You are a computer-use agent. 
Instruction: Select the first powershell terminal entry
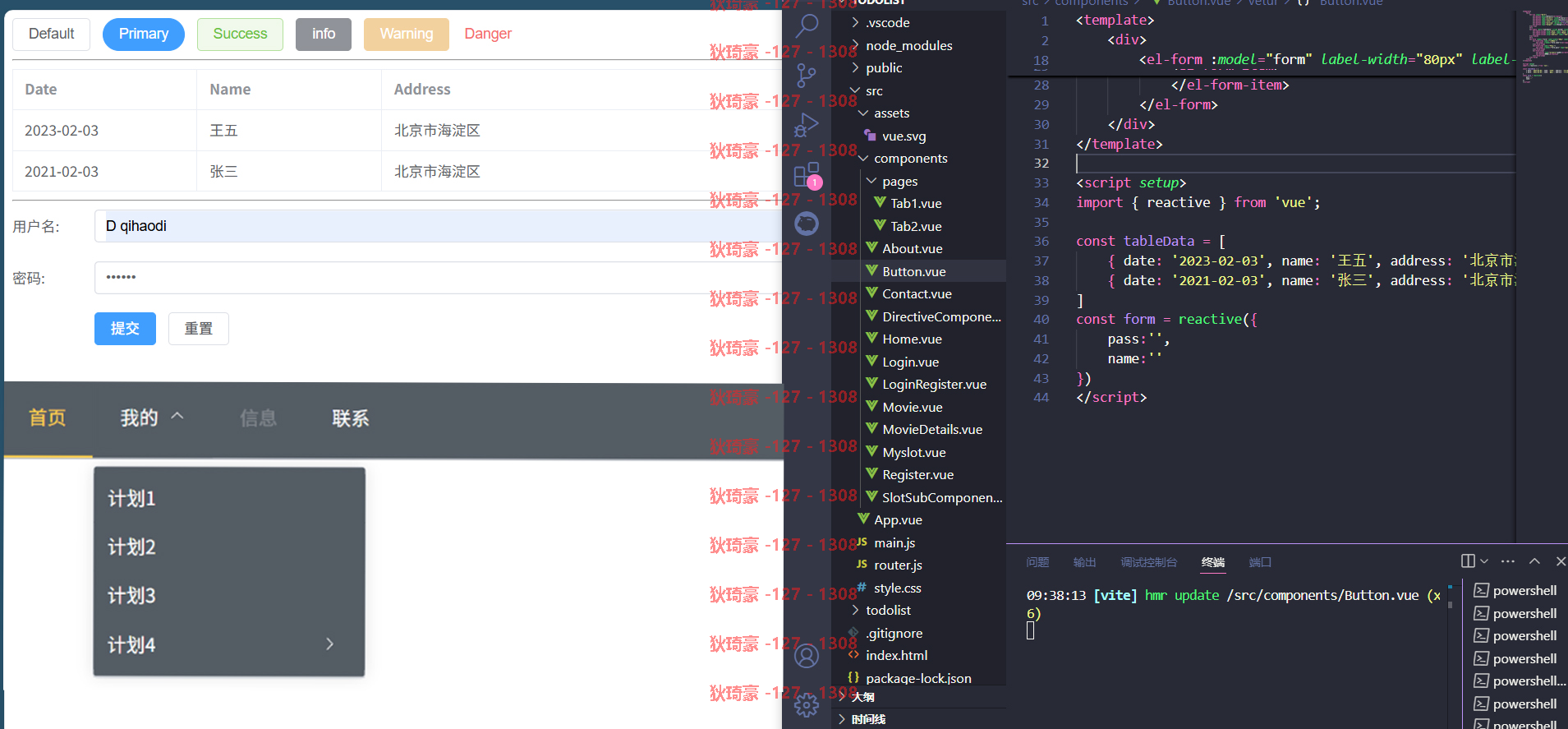tap(1516, 590)
